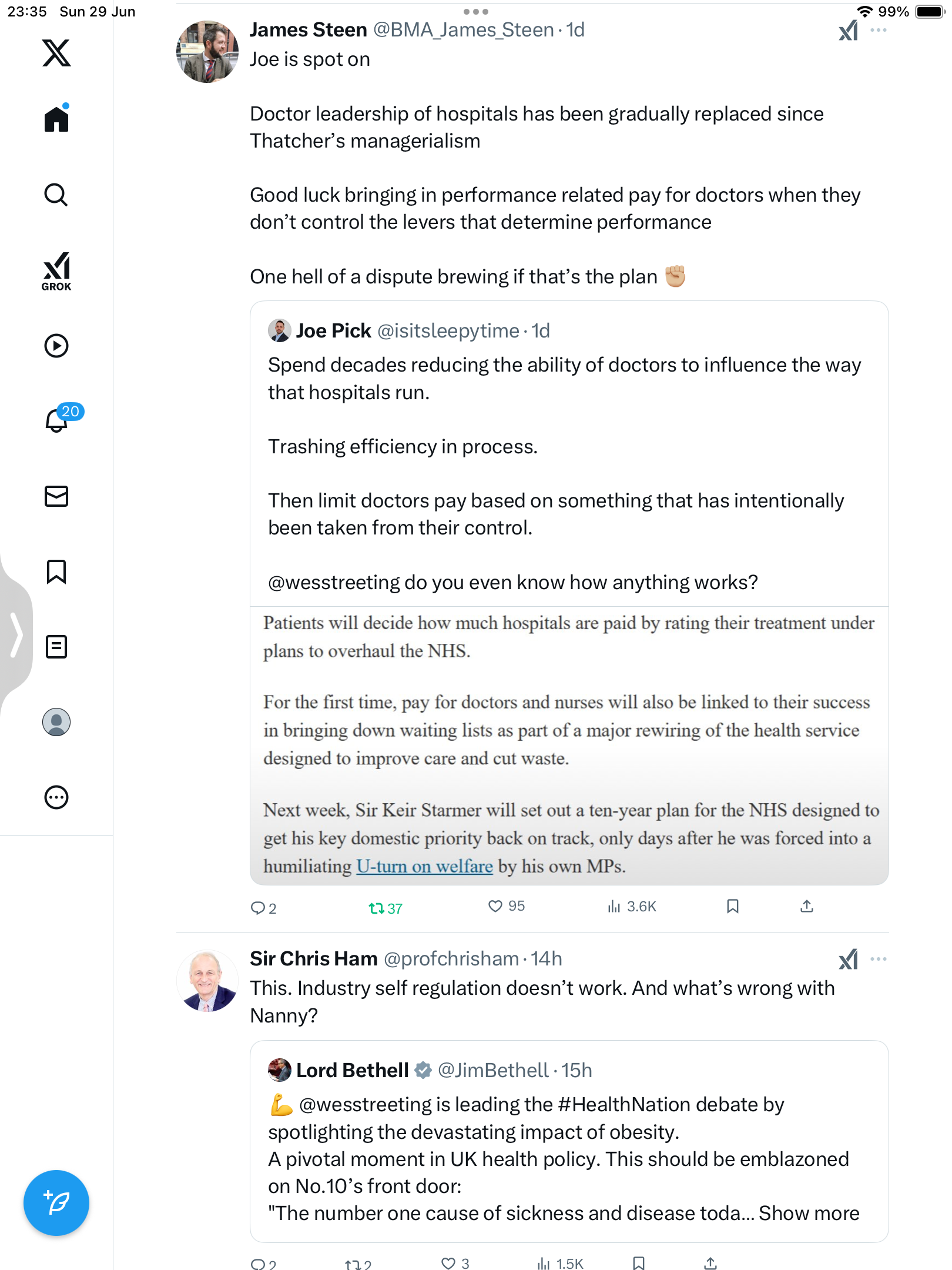Image resolution: width=952 pixels, height=1270 pixels.
Task: Expand the side panel chevron handle
Action: tap(16, 634)
